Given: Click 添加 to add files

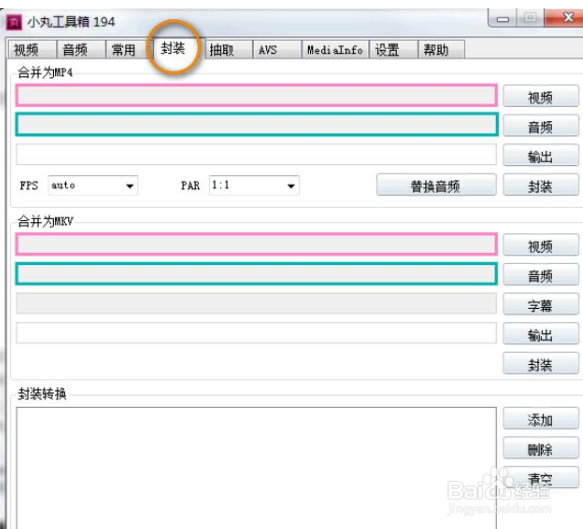Looking at the screenshot, I should tap(541, 419).
